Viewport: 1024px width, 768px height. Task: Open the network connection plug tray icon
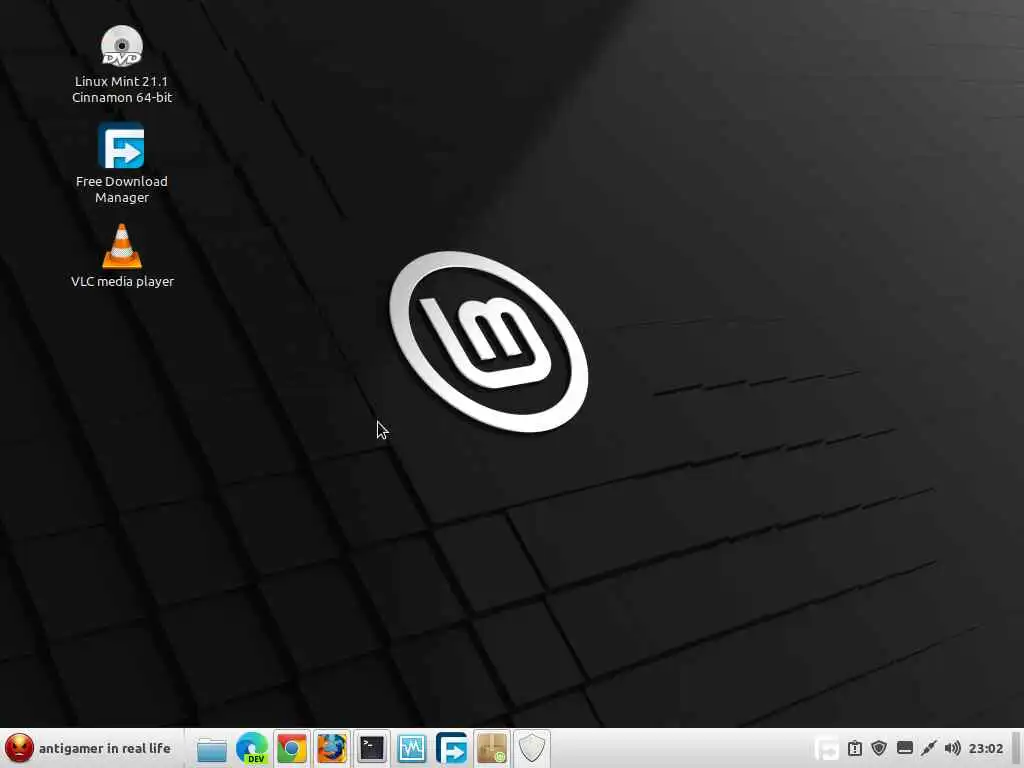[929, 748]
